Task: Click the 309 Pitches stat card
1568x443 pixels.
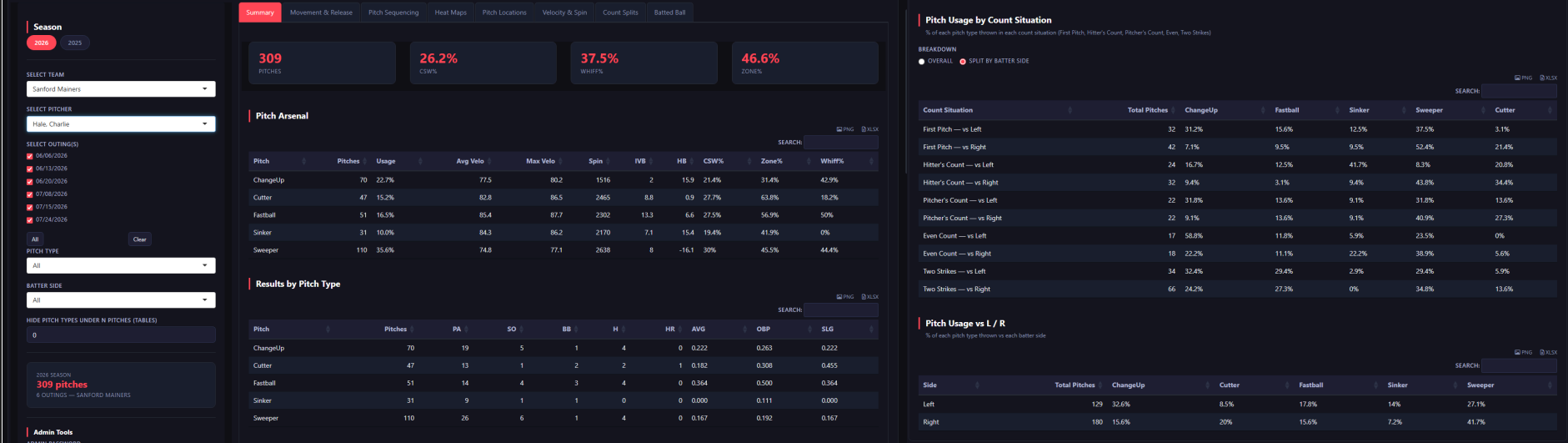Action: coord(322,63)
